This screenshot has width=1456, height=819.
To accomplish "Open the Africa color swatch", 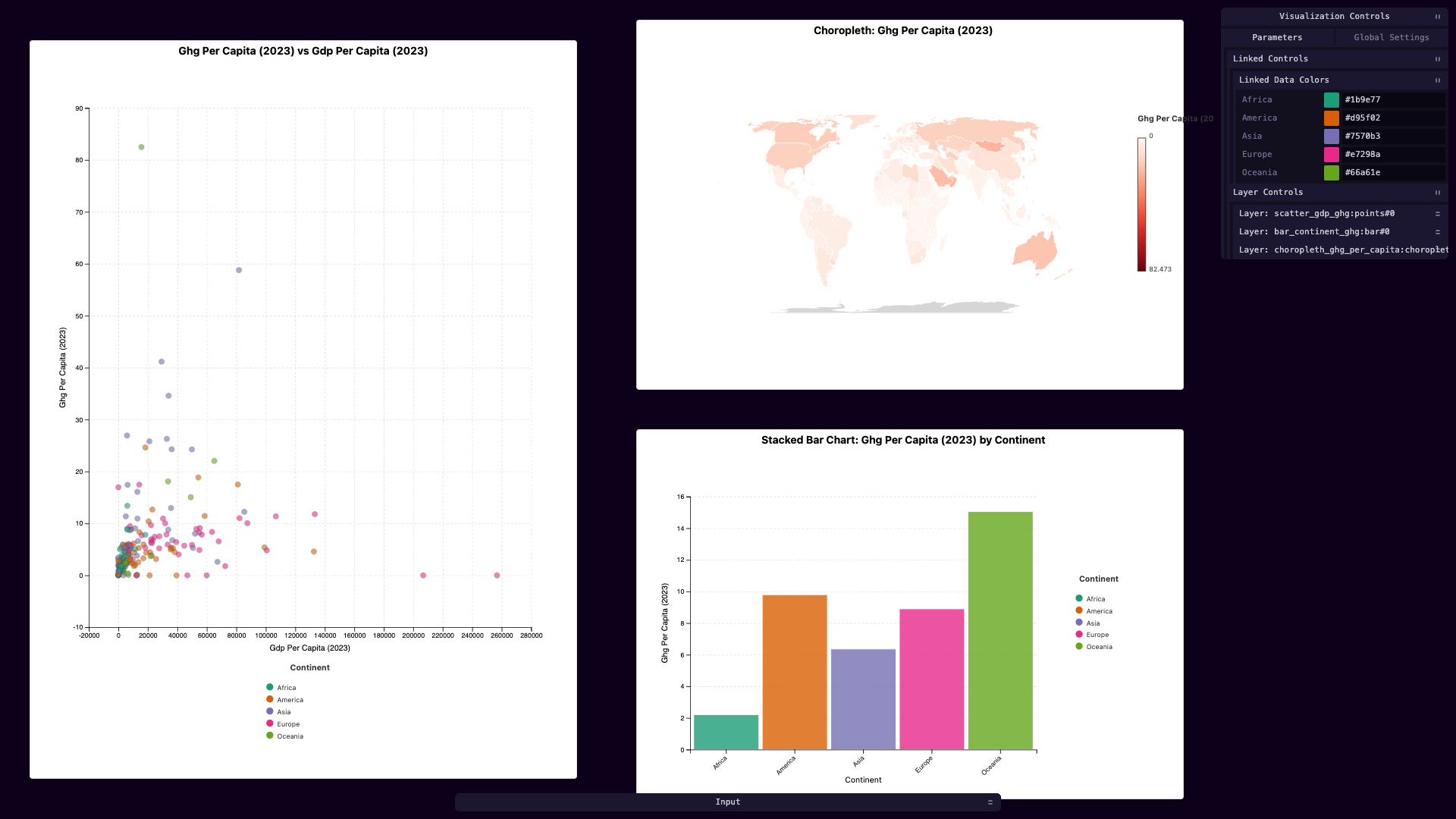I will pos(1332,100).
